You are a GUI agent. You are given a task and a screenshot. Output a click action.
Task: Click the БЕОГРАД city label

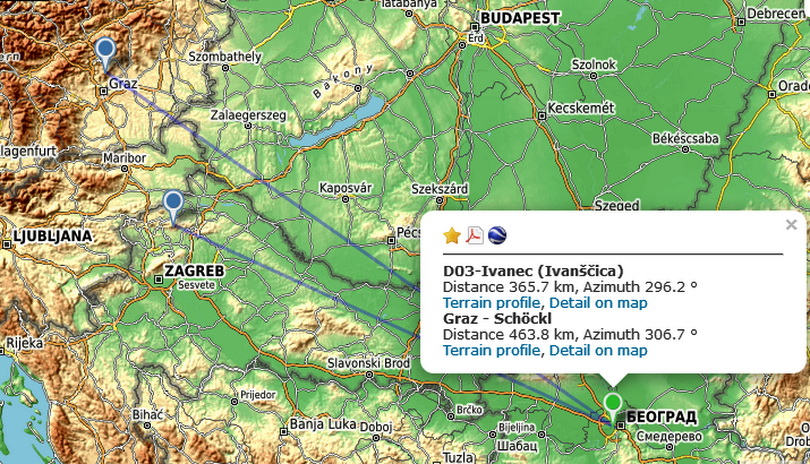[x=661, y=417]
